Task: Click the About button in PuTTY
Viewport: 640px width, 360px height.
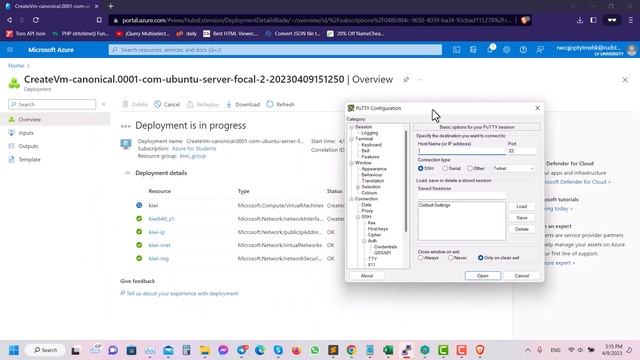Action: [x=367, y=276]
